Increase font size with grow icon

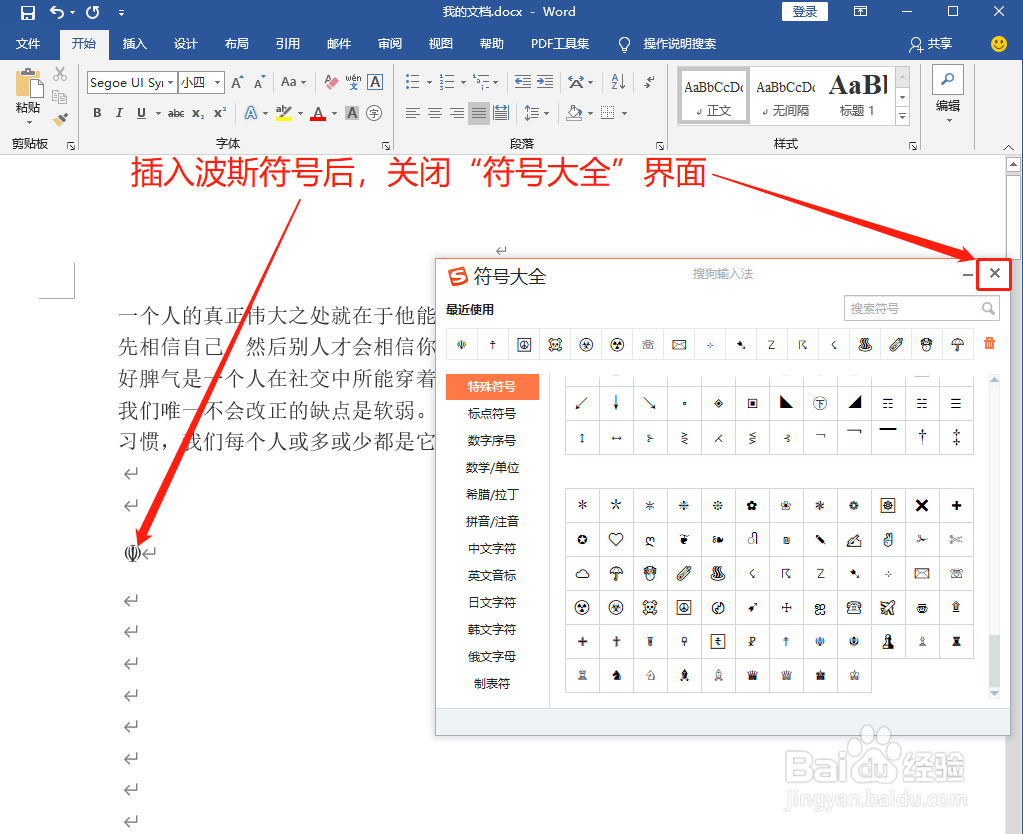click(237, 82)
